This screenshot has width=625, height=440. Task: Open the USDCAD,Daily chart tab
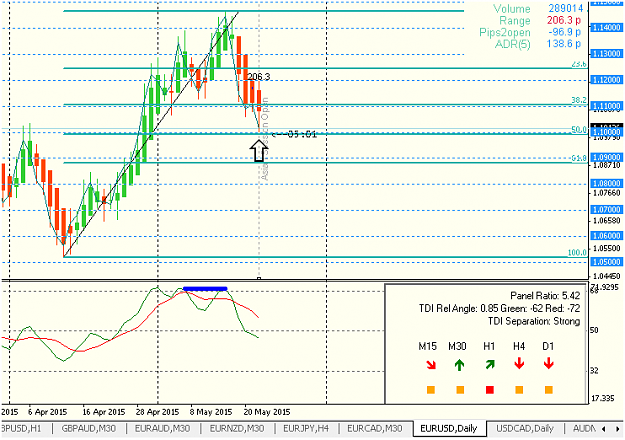tap(525, 428)
